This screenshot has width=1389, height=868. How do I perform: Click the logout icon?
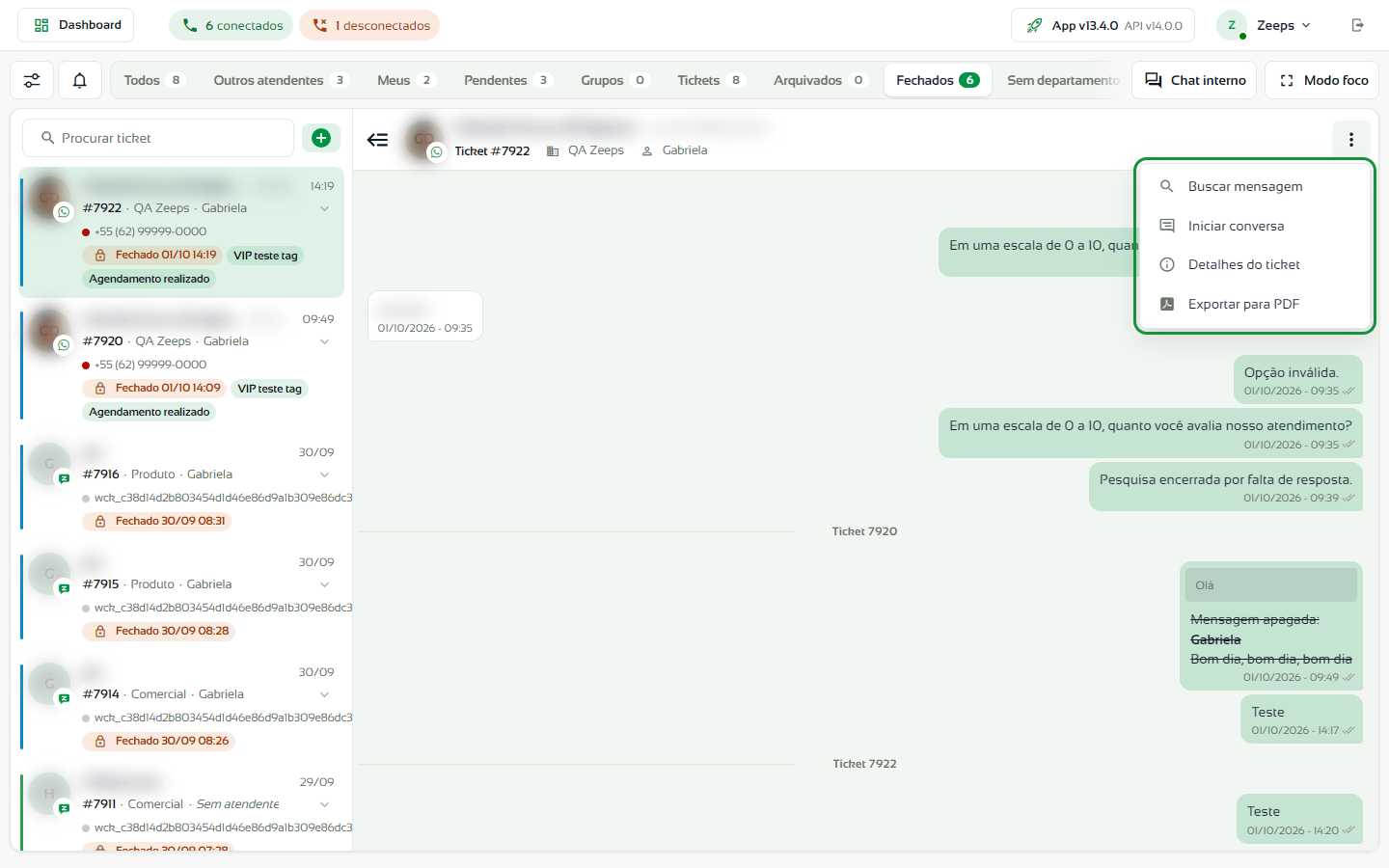tap(1357, 25)
